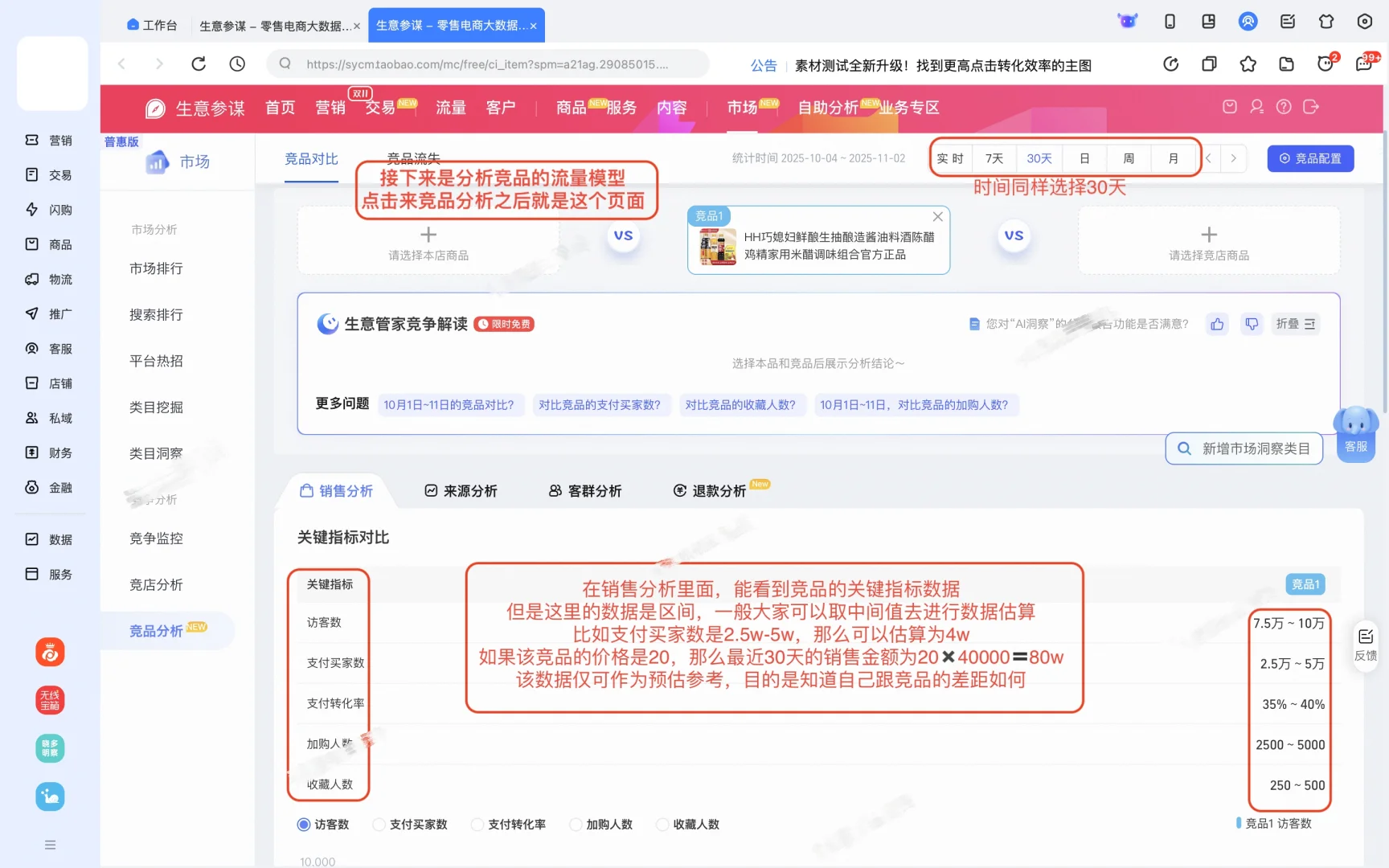This screenshot has height=868, width=1389.
Task: Open 竞争监控 in the side menu
Action: tap(157, 538)
